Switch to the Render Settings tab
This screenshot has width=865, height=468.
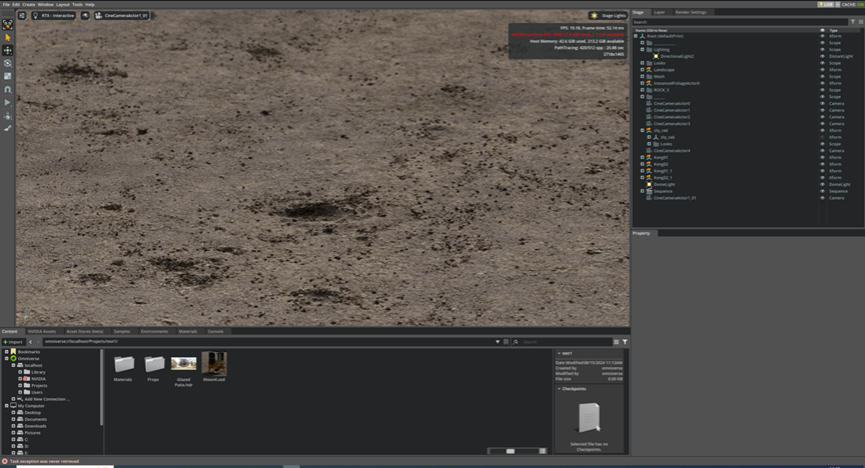coord(690,12)
